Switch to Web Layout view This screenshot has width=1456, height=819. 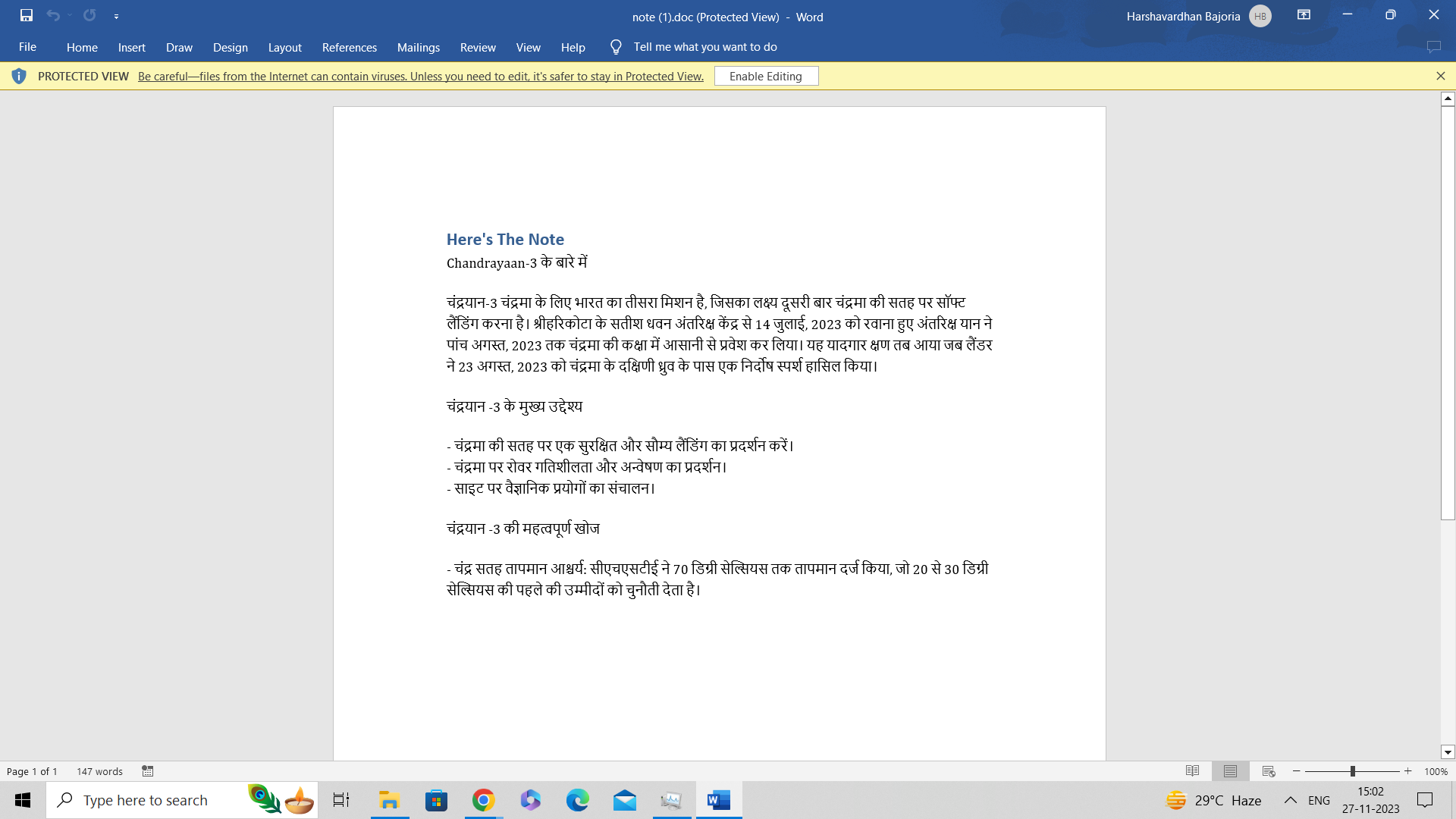[1269, 771]
